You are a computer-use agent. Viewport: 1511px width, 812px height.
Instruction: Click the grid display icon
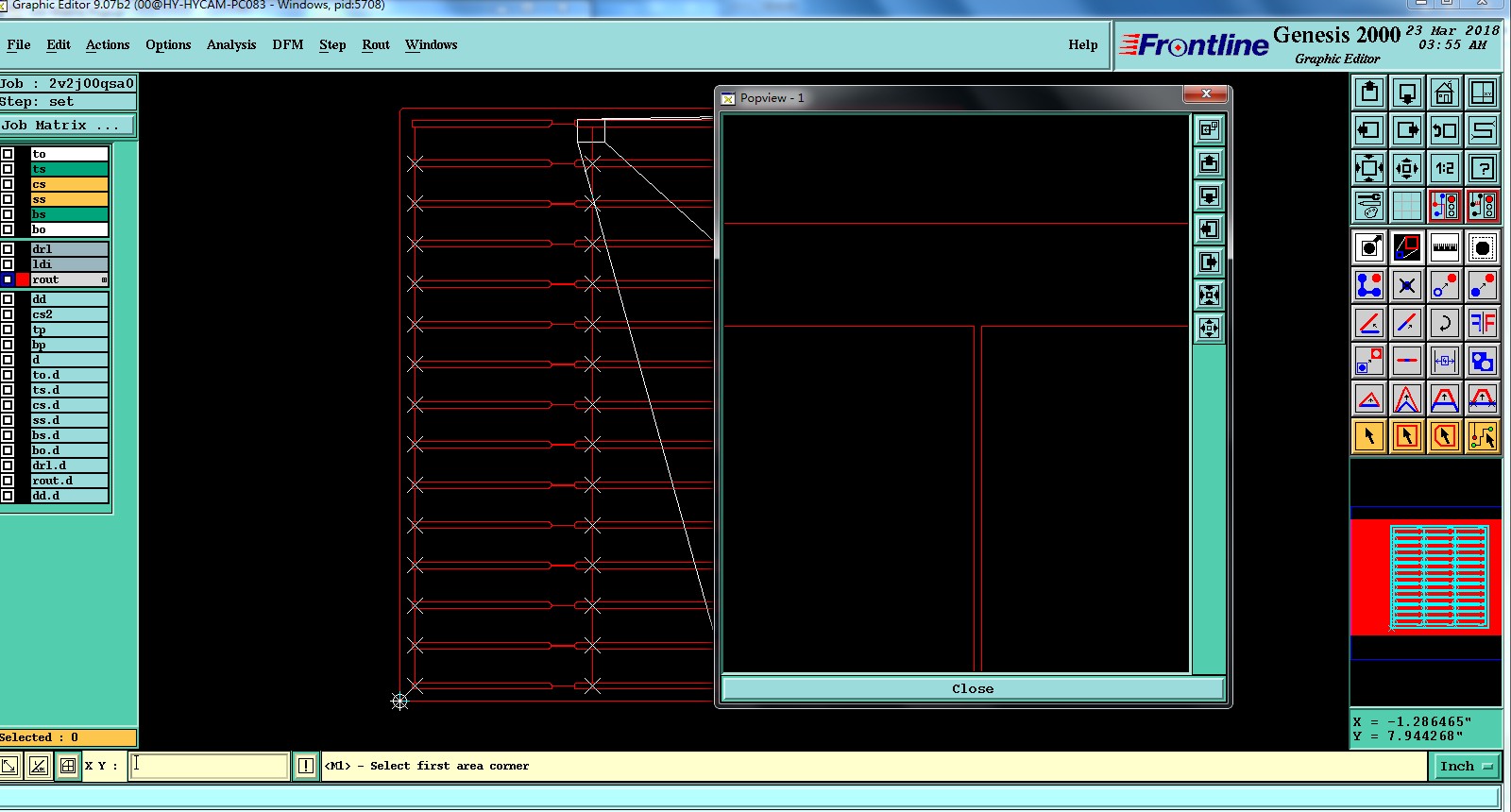tap(1407, 206)
